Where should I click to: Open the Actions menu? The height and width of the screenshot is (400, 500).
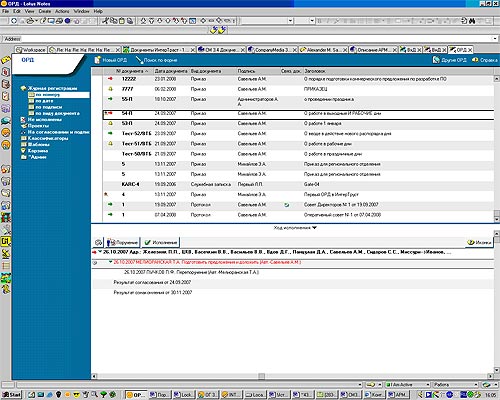[x=62, y=11]
